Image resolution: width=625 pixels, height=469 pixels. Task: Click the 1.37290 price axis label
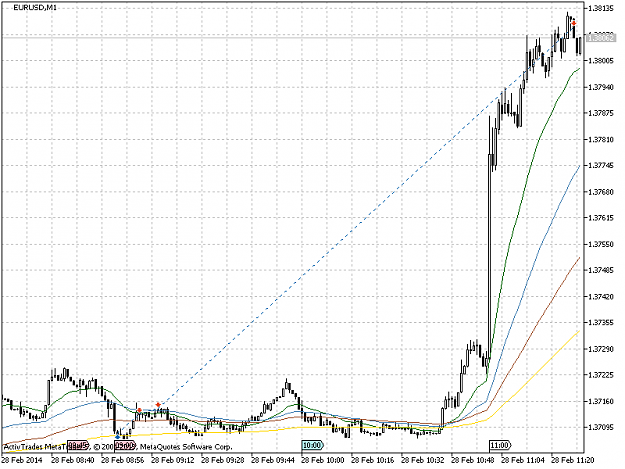pyautogui.click(x=601, y=349)
